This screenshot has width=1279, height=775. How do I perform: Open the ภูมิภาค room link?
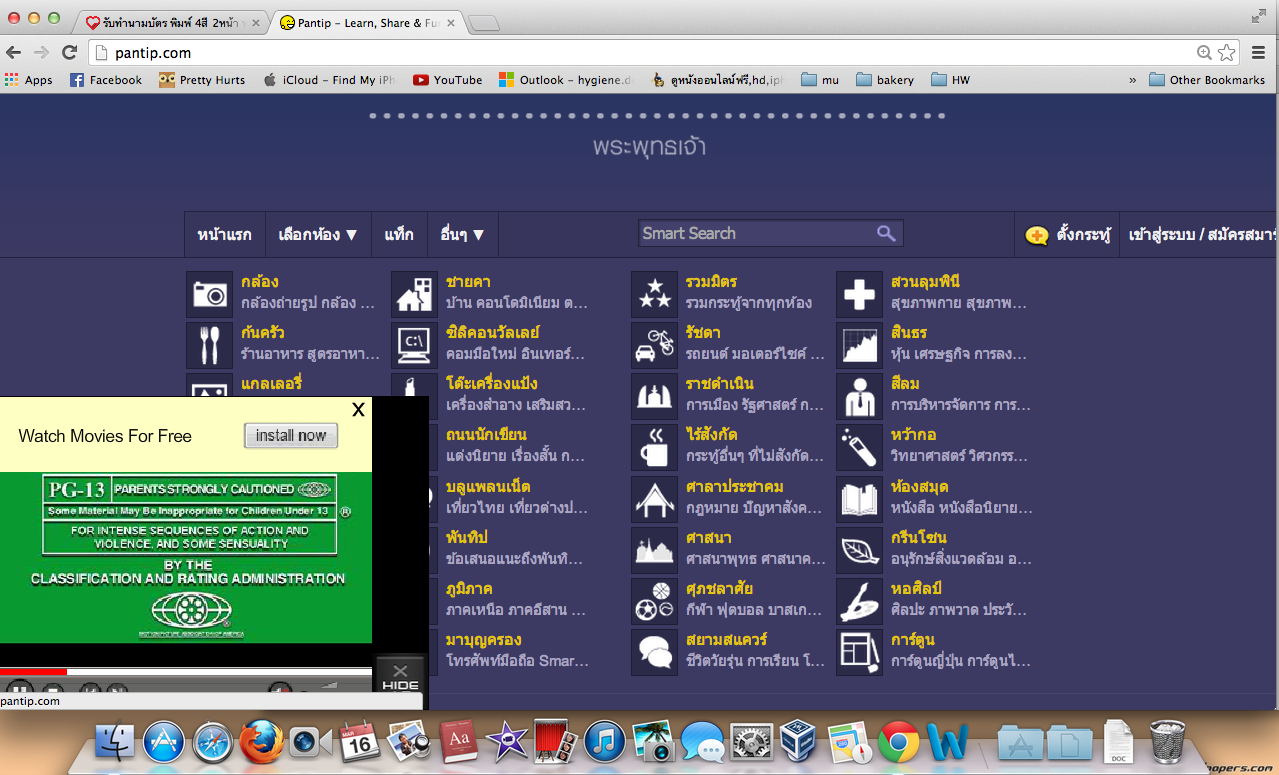[469, 589]
